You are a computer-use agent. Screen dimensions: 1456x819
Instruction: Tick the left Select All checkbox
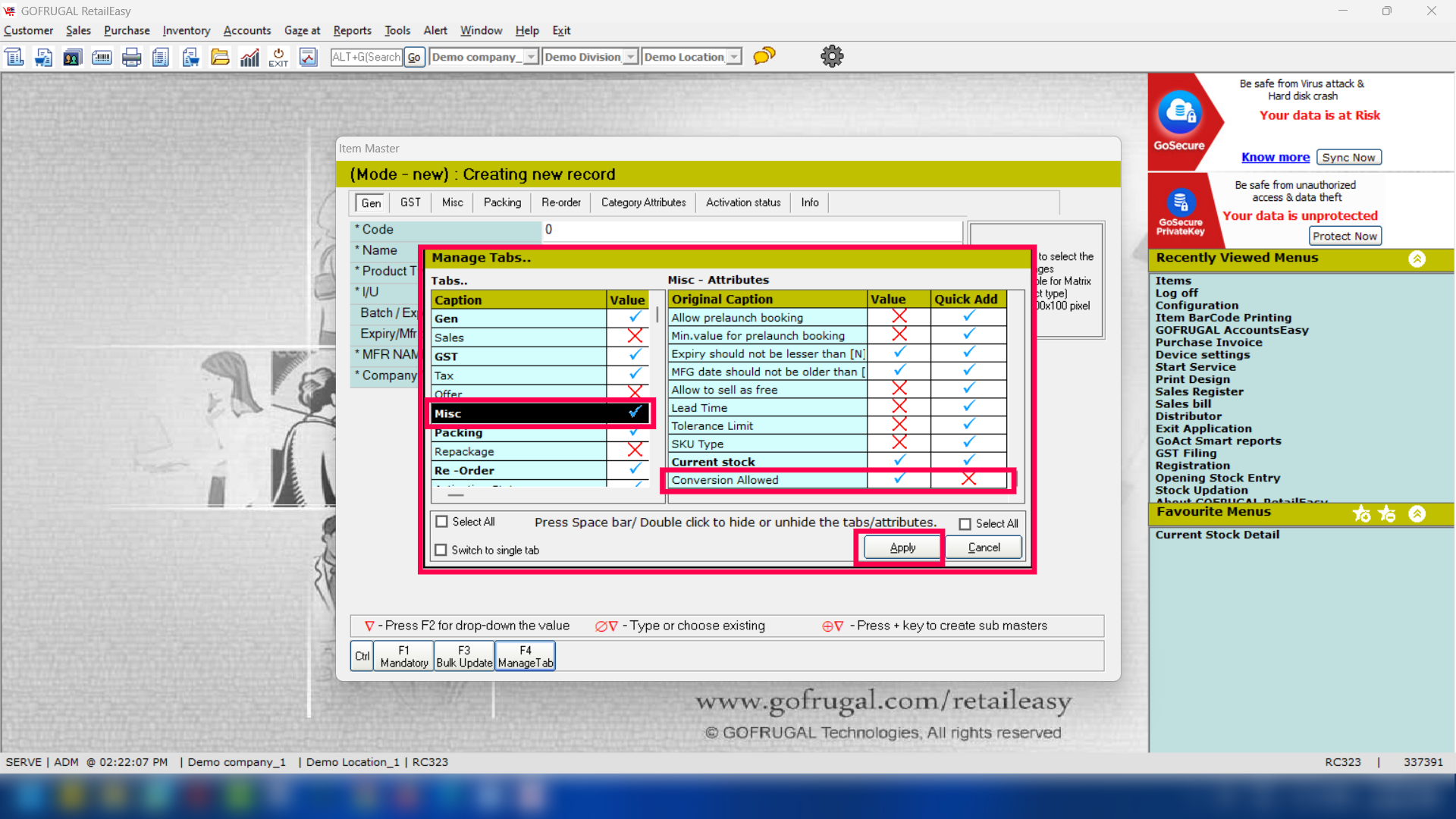(442, 522)
